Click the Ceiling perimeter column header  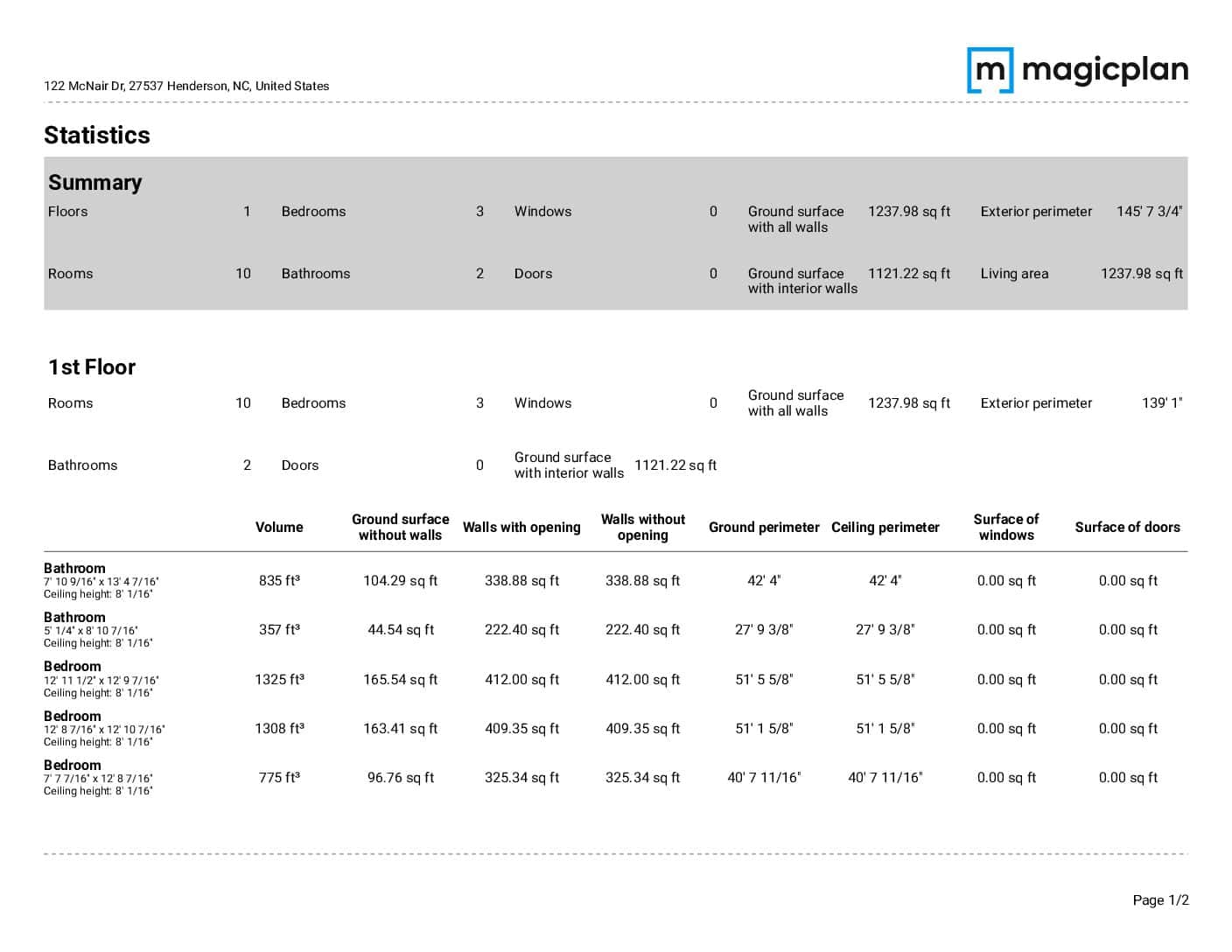[885, 527]
